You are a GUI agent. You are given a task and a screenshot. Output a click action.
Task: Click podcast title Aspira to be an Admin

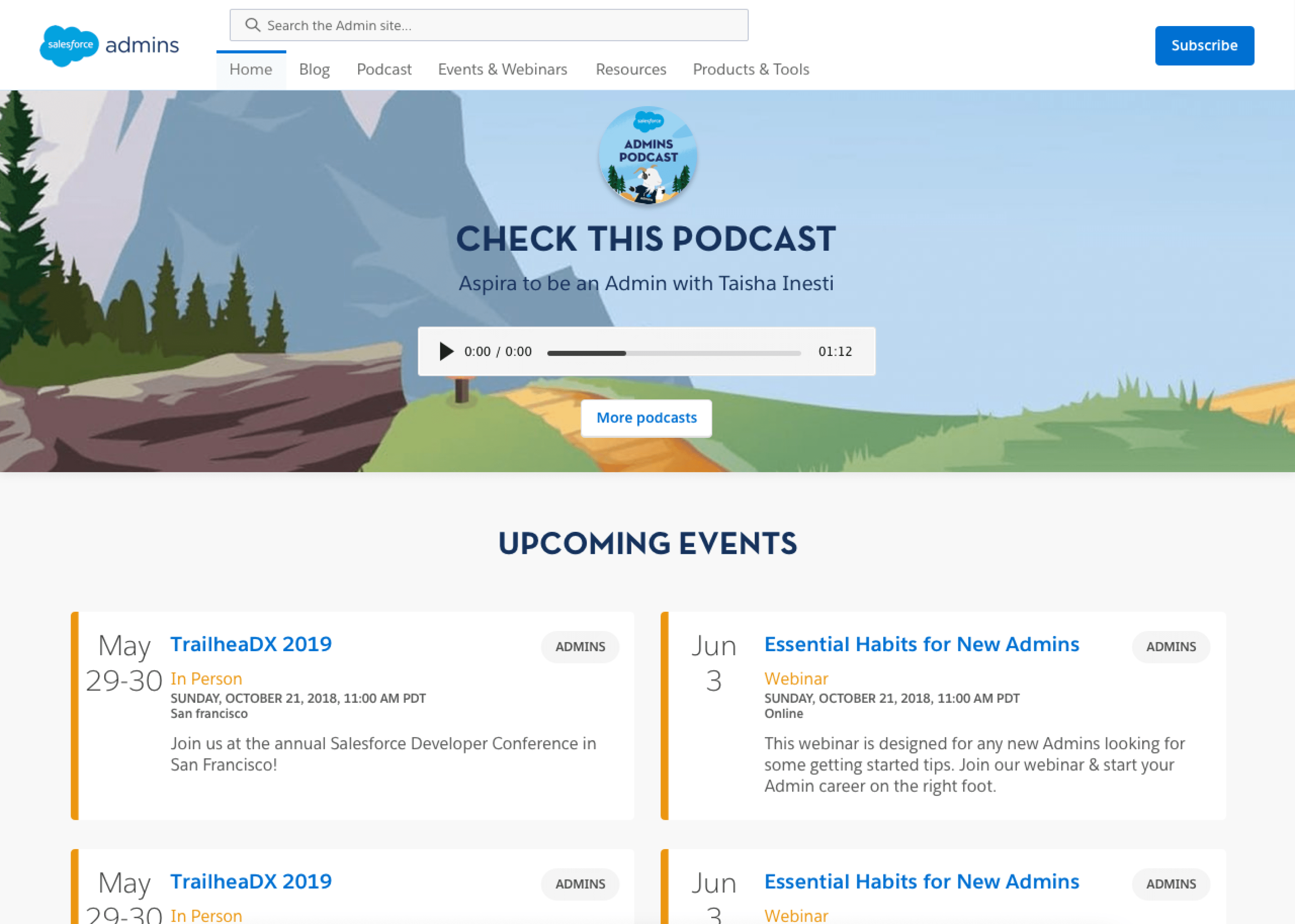coord(646,283)
